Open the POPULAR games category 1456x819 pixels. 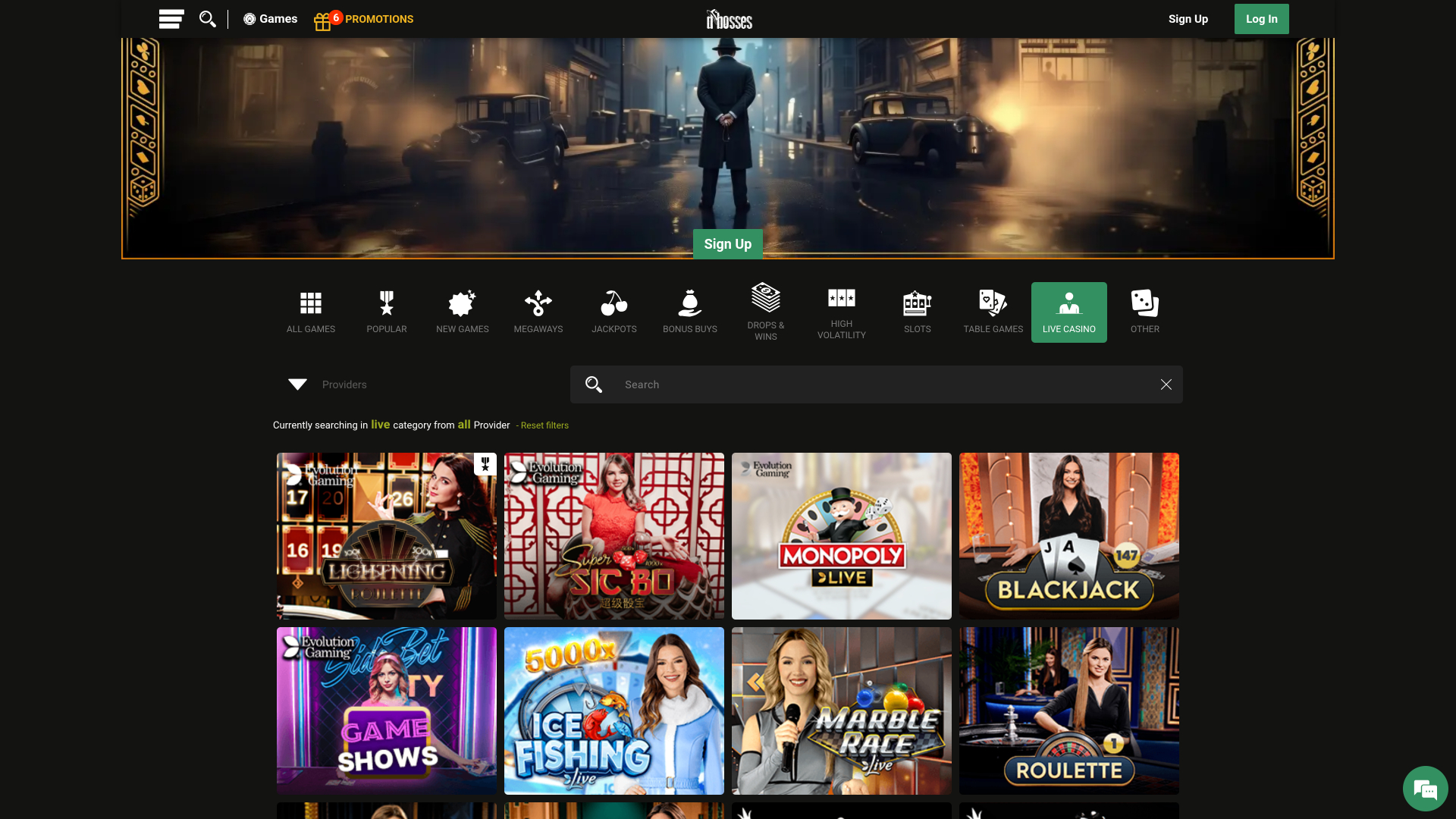[386, 312]
